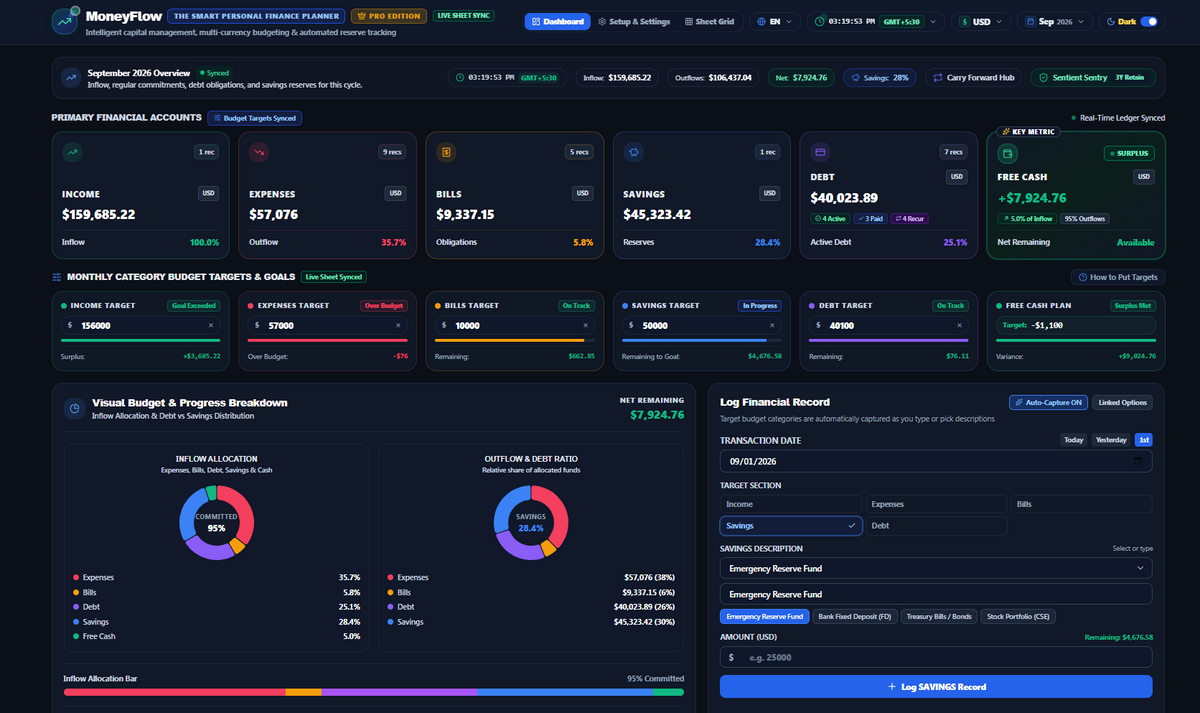This screenshot has width=1200, height=713.
Task: Click the '95% Outflows' tag
Action: 1084,218
